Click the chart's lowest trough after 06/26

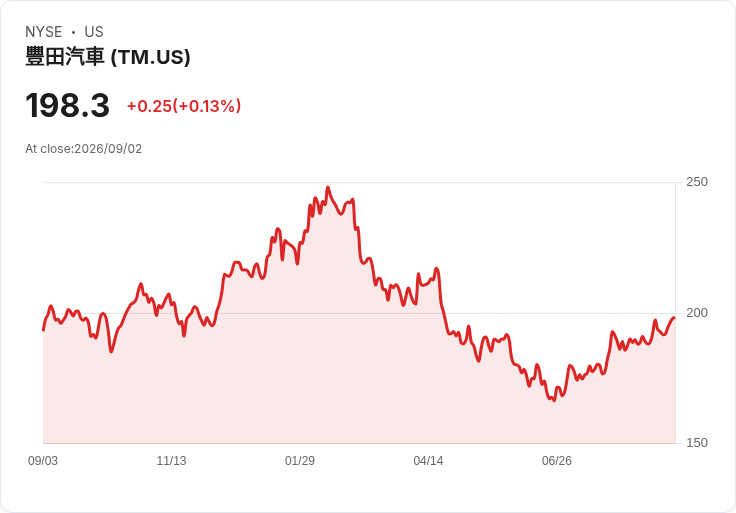pyautogui.click(x=554, y=400)
